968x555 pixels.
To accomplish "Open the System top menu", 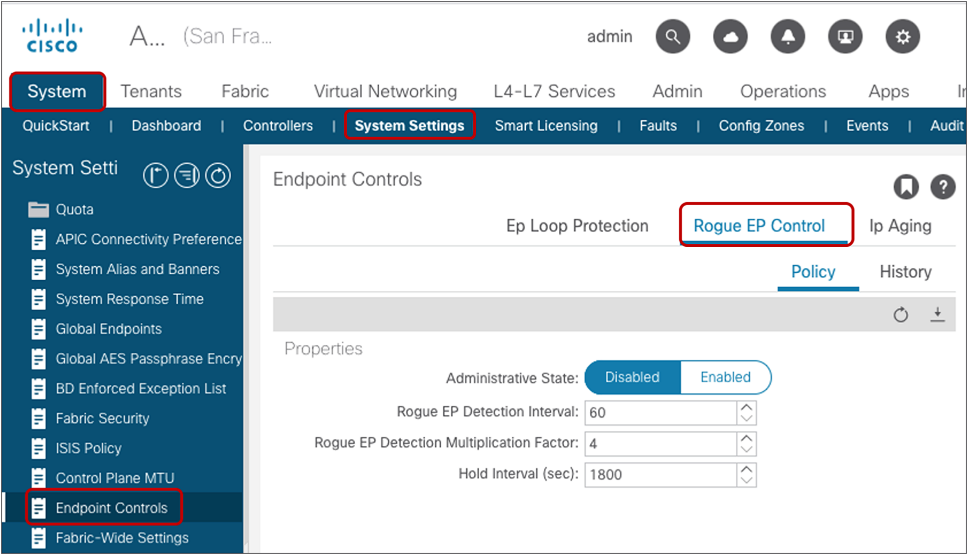I will (57, 91).
